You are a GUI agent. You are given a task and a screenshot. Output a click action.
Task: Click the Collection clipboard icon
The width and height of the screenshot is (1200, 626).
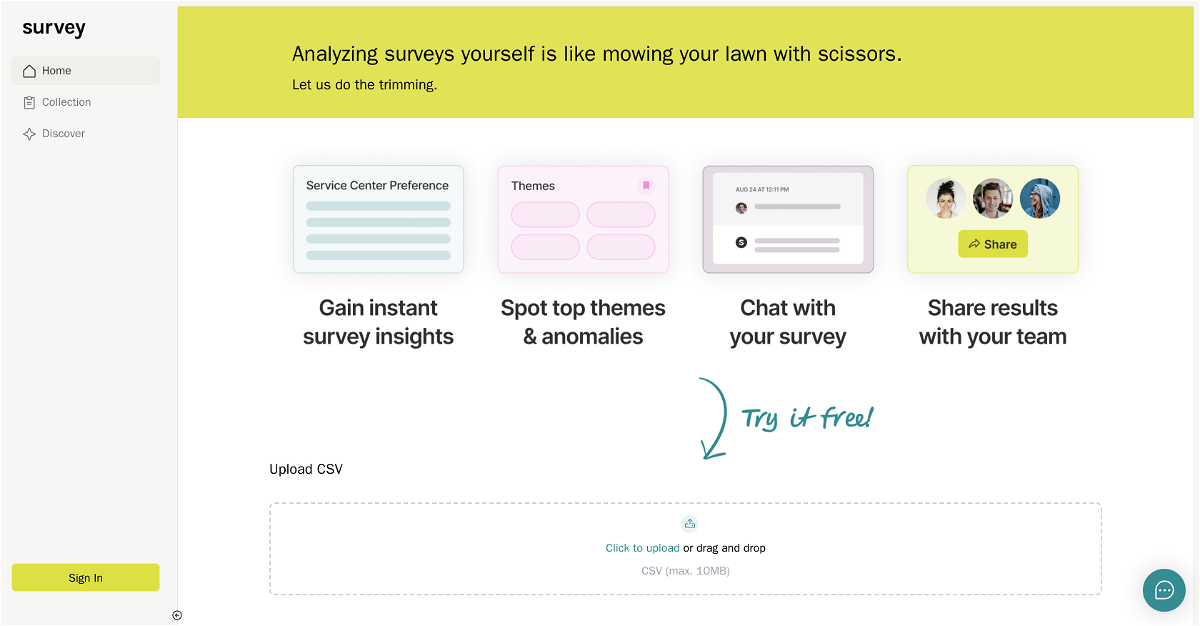pos(29,102)
